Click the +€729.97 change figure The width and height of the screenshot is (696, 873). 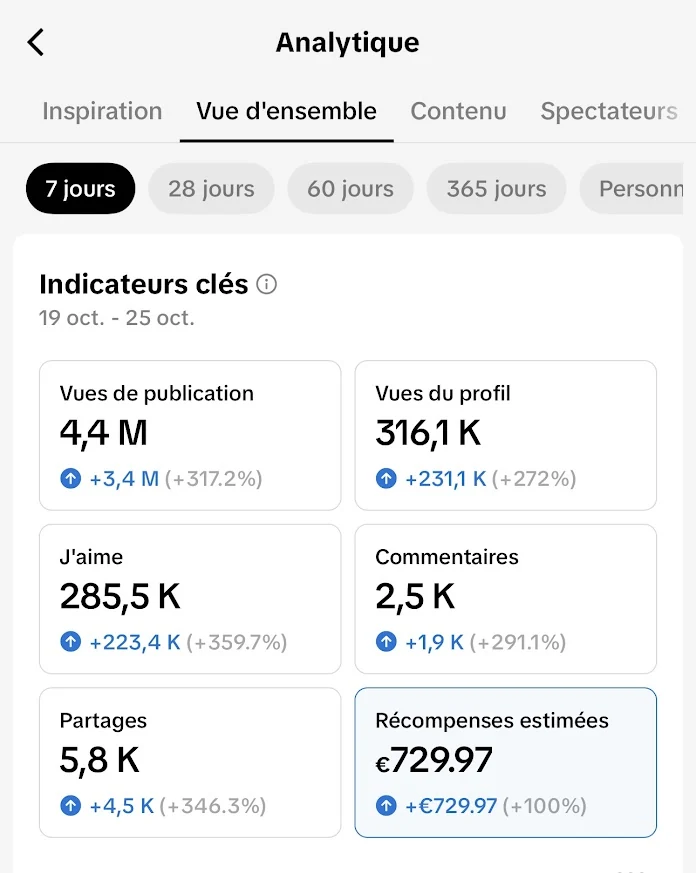point(451,806)
